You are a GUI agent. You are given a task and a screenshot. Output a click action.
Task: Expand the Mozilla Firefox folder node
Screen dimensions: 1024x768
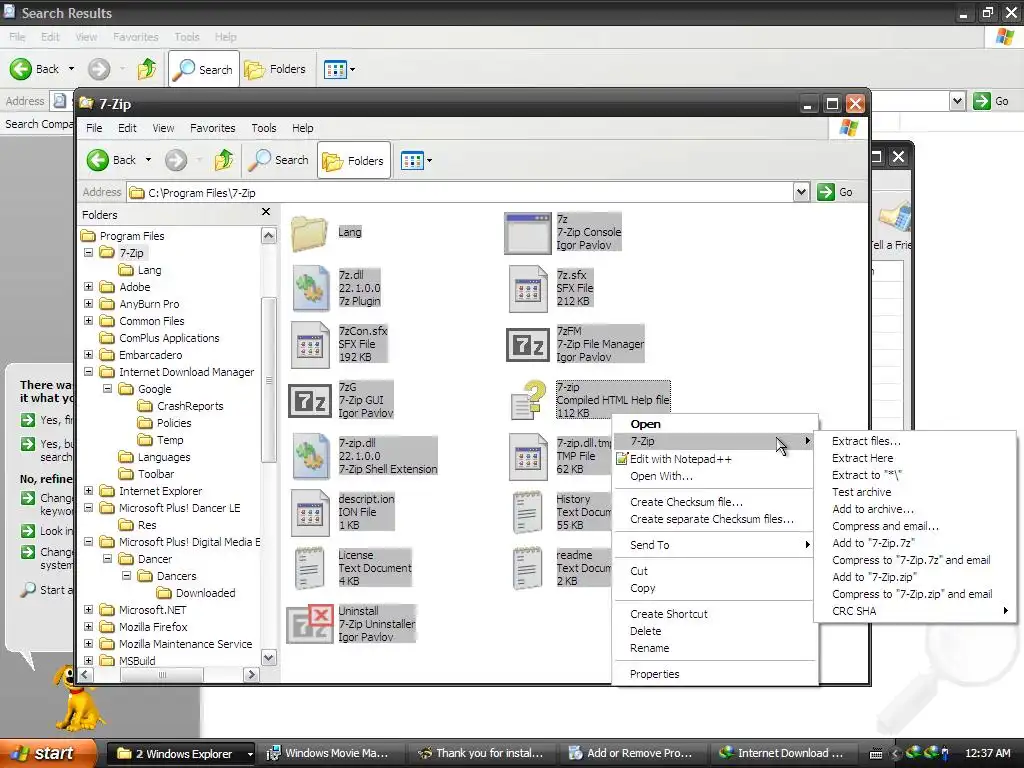tap(88, 627)
